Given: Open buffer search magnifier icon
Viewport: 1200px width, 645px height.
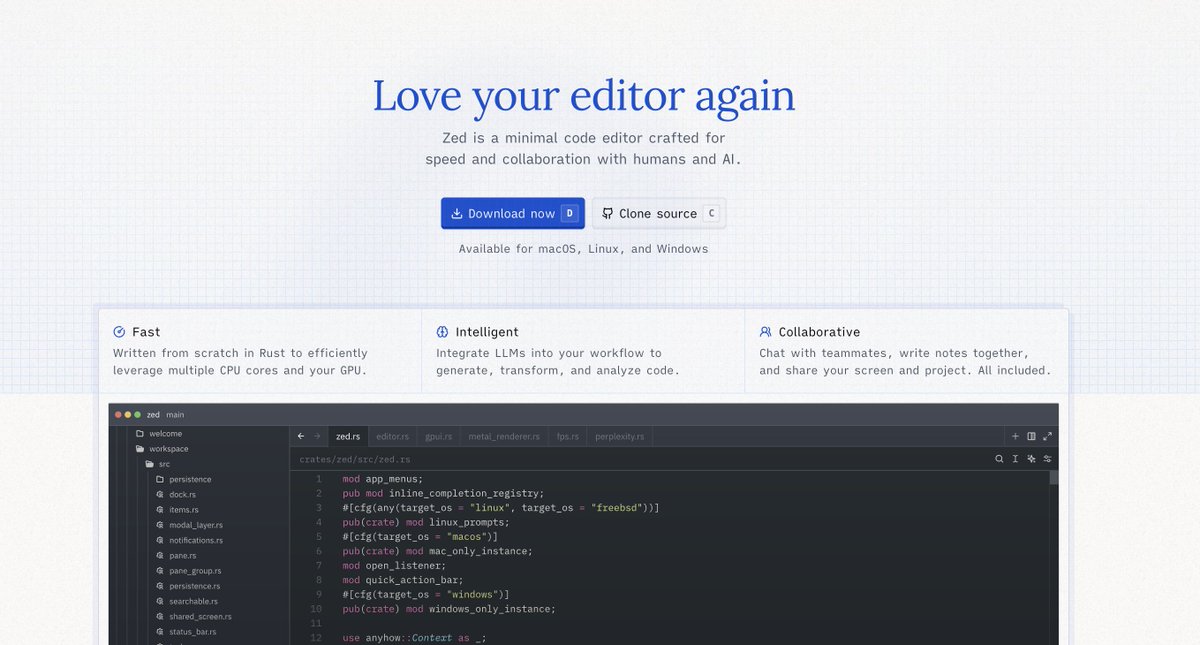Looking at the screenshot, I should (x=999, y=459).
